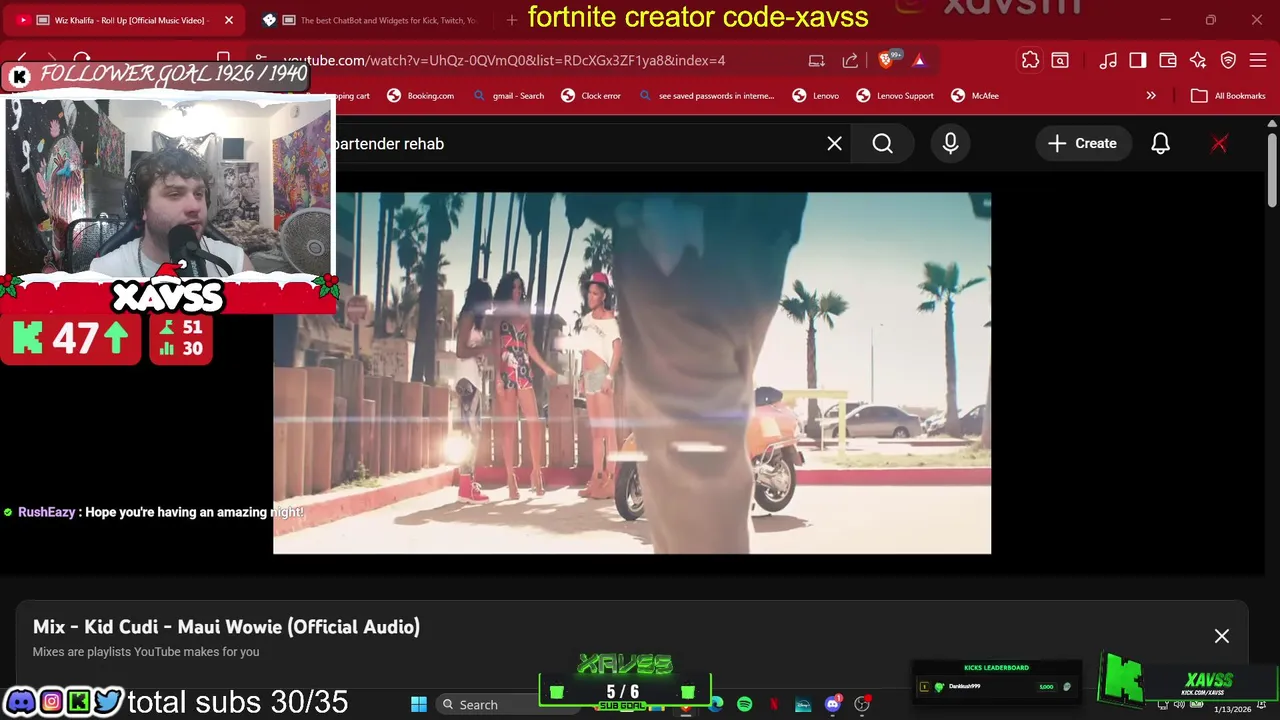
Task: Open Brave Wallet icon
Action: pos(1167,60)
